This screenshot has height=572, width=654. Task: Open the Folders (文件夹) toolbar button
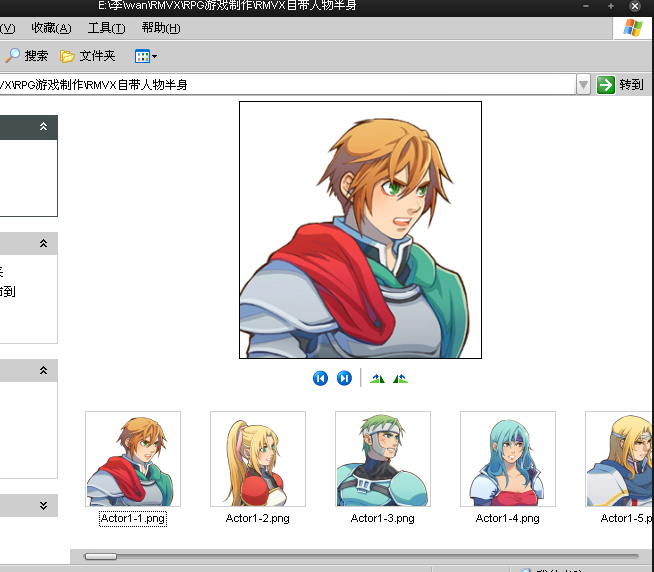88,56
